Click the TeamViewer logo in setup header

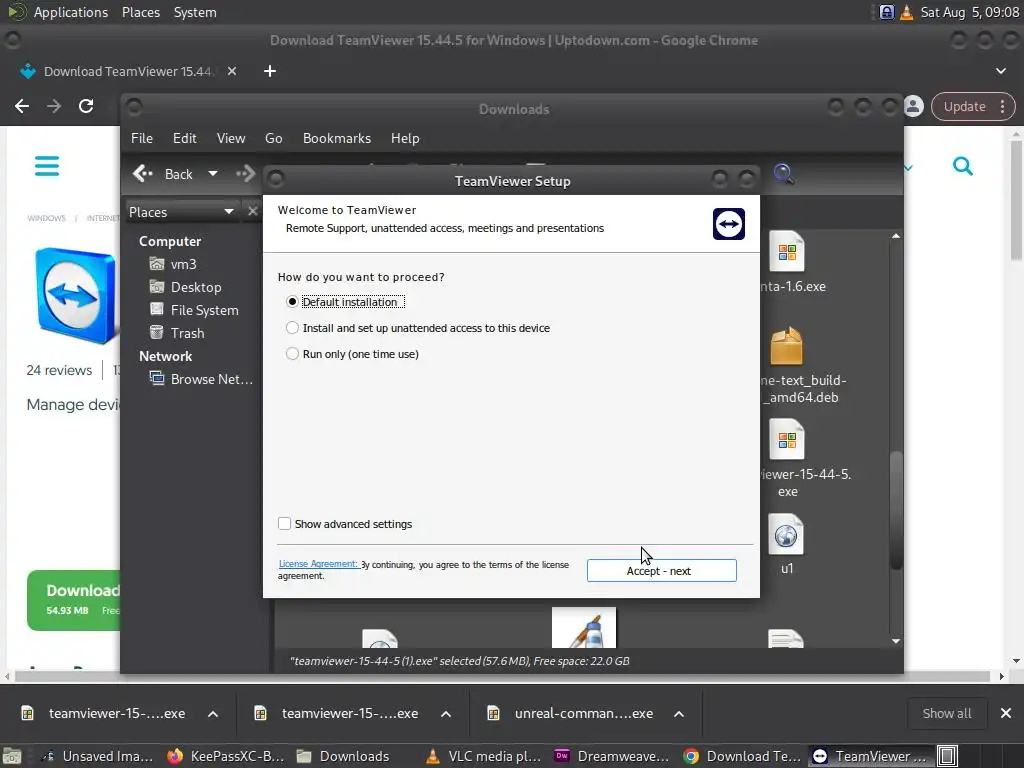pyautogui.click(x=729, y=224)
